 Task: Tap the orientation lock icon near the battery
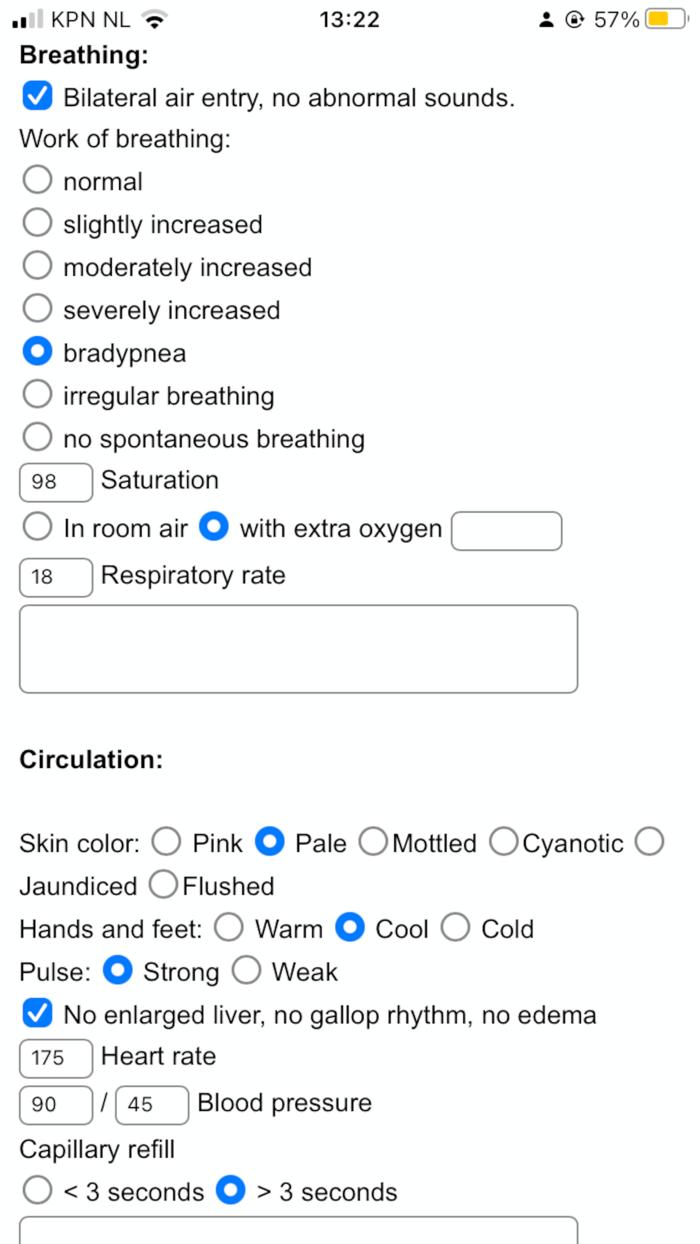point(576,18)
